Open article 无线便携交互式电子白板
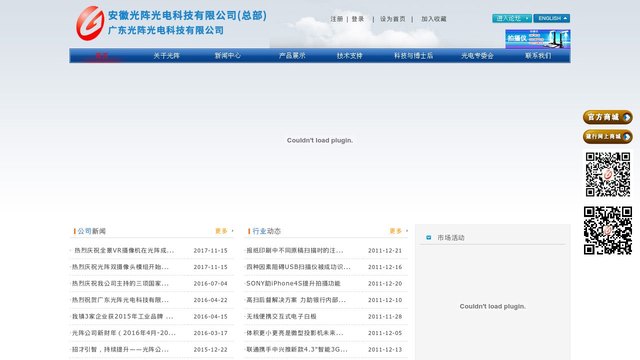The height and width of the screenshot is (360, 640). click(281, 316)
